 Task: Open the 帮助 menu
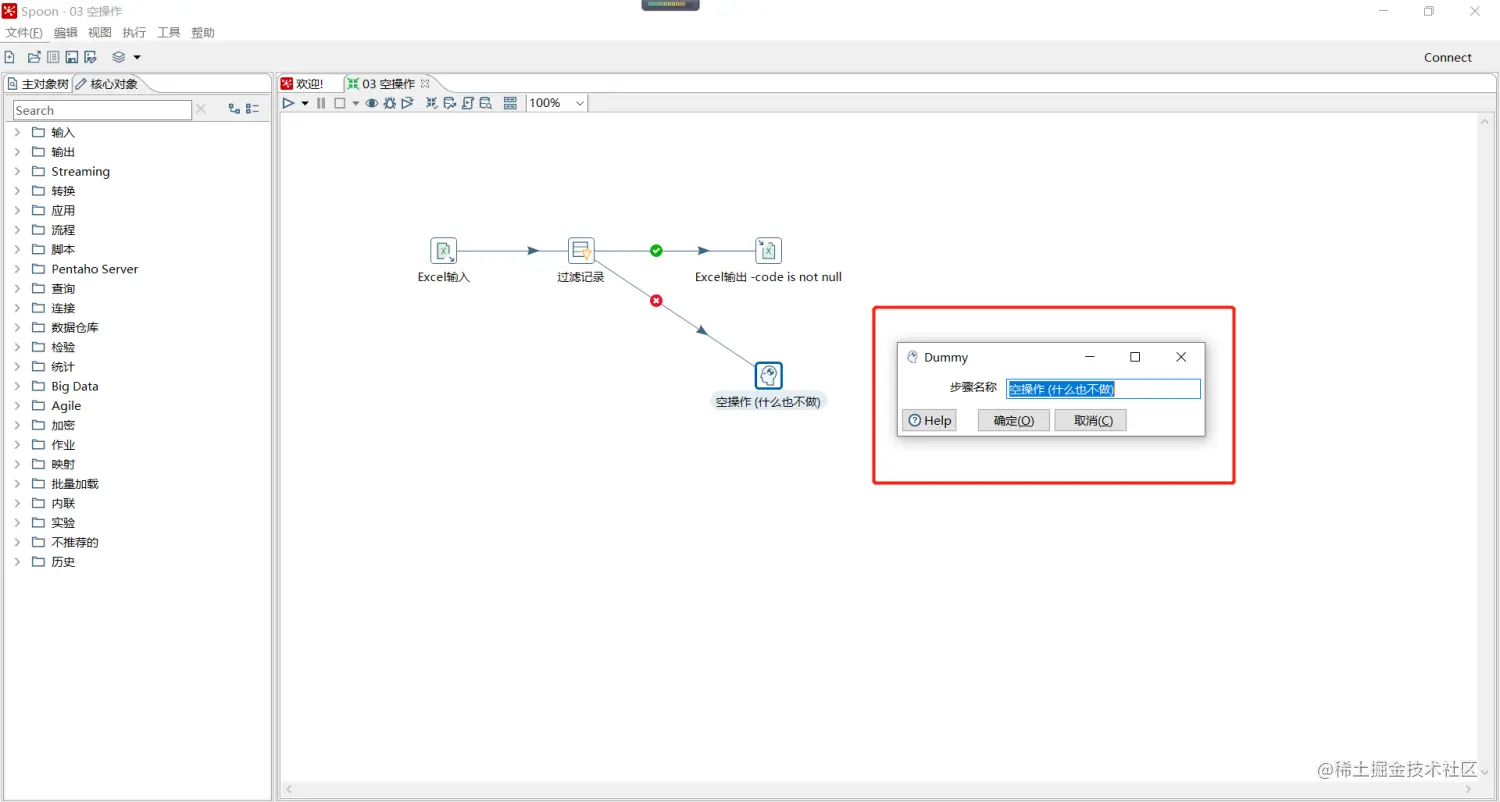tap(203, 33)
